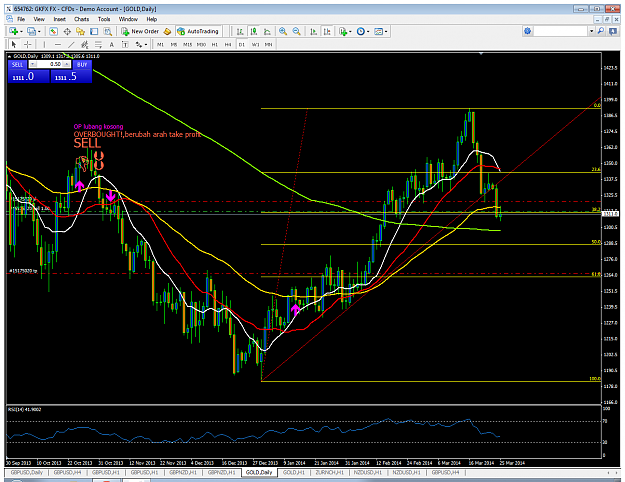Switch chart to Line Chart mode
The width and height of the screenshot is (625, 482).
(x=267, y=31)
